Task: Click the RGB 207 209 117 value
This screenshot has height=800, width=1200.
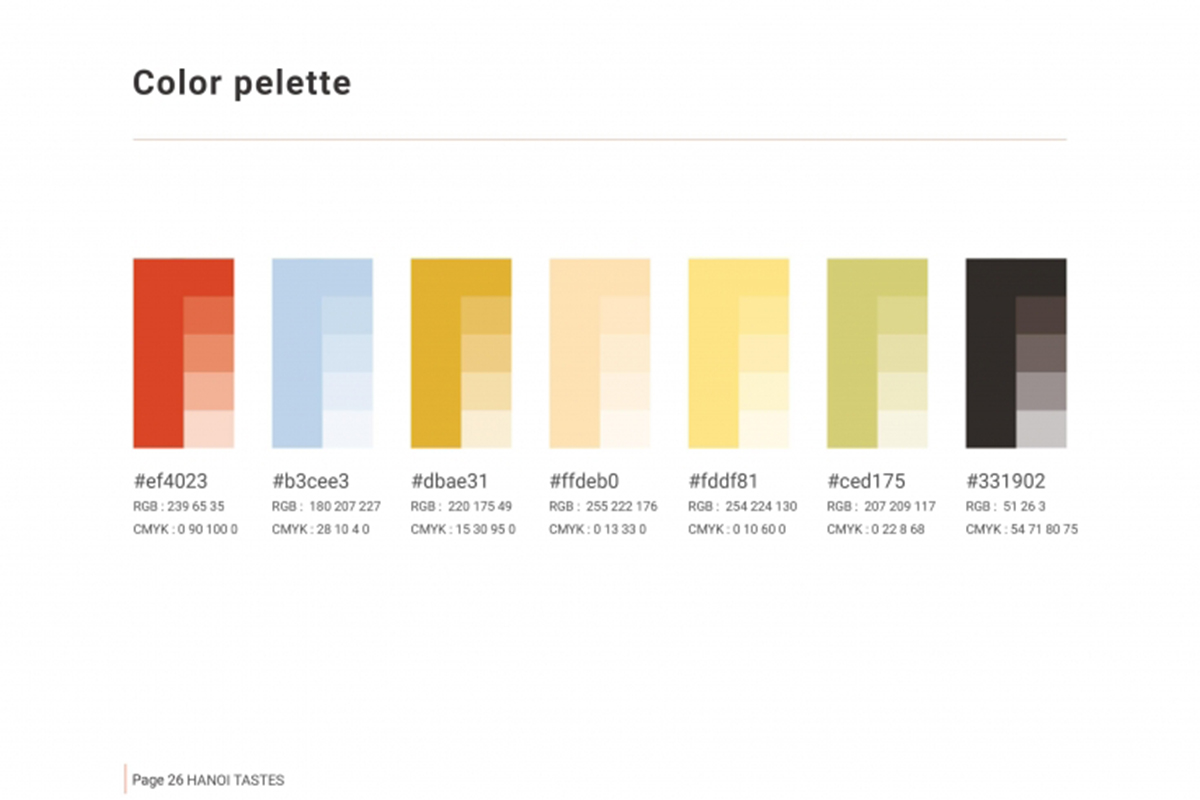Action: click(881, 506)
